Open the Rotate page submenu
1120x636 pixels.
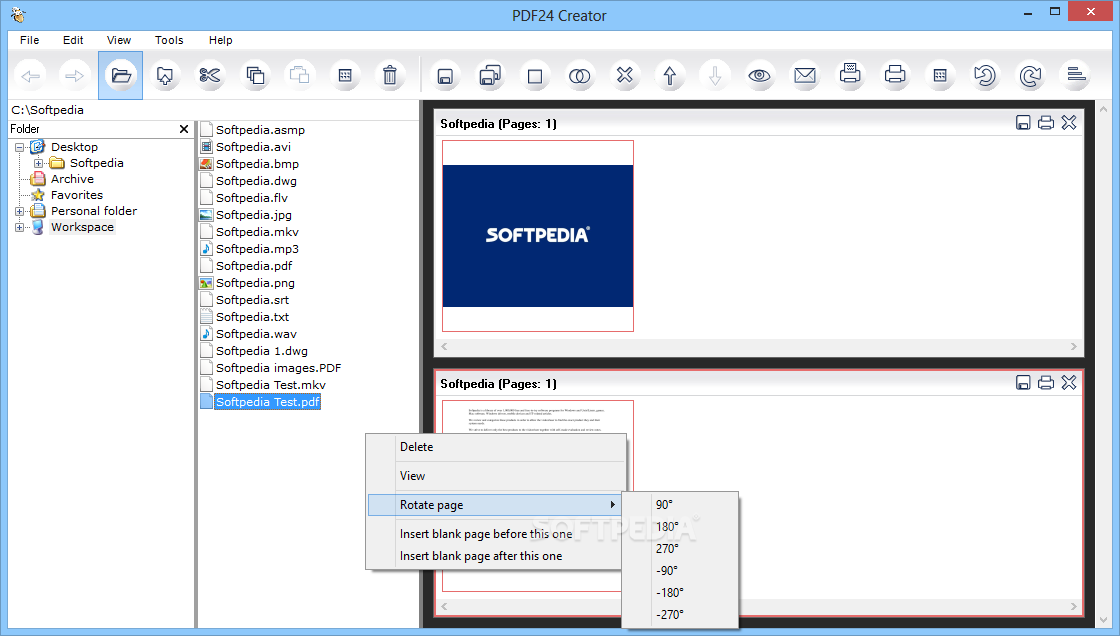[x=494, y=505]
